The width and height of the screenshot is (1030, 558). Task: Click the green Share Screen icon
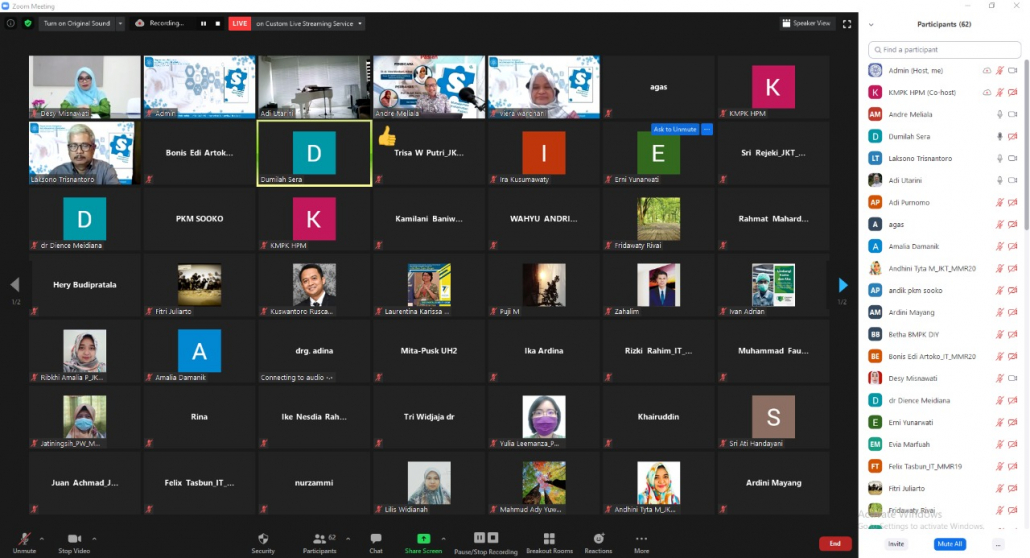click(423, 541)
